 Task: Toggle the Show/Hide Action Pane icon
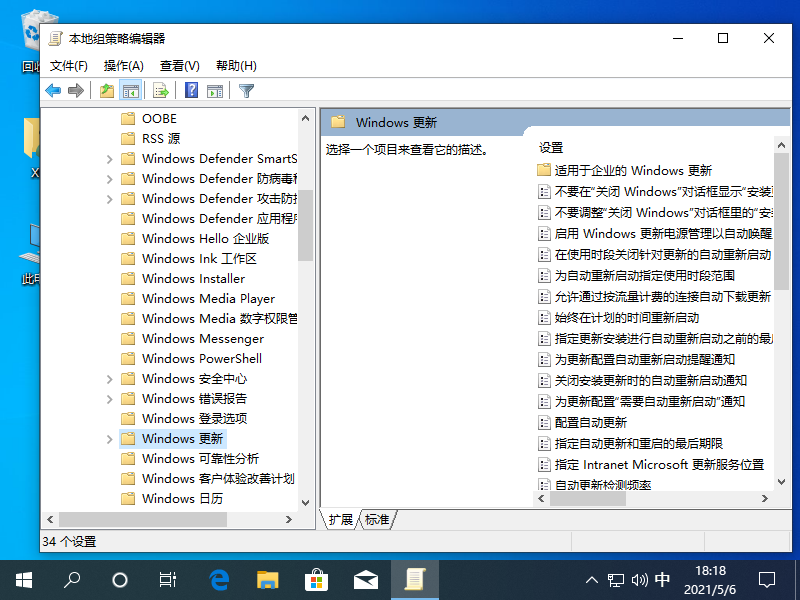[214, 91]
